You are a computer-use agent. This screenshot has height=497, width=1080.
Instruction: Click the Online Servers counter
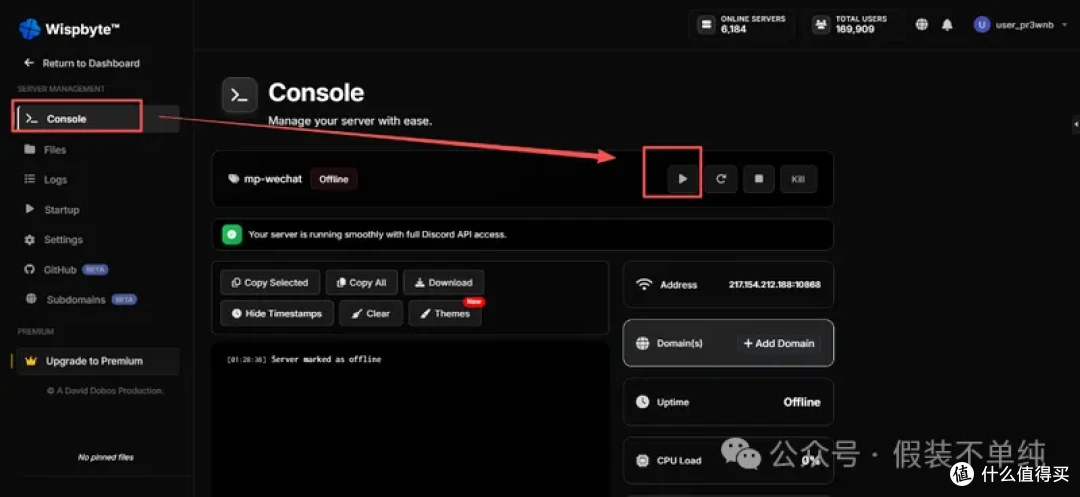click(x=741, y=24)
